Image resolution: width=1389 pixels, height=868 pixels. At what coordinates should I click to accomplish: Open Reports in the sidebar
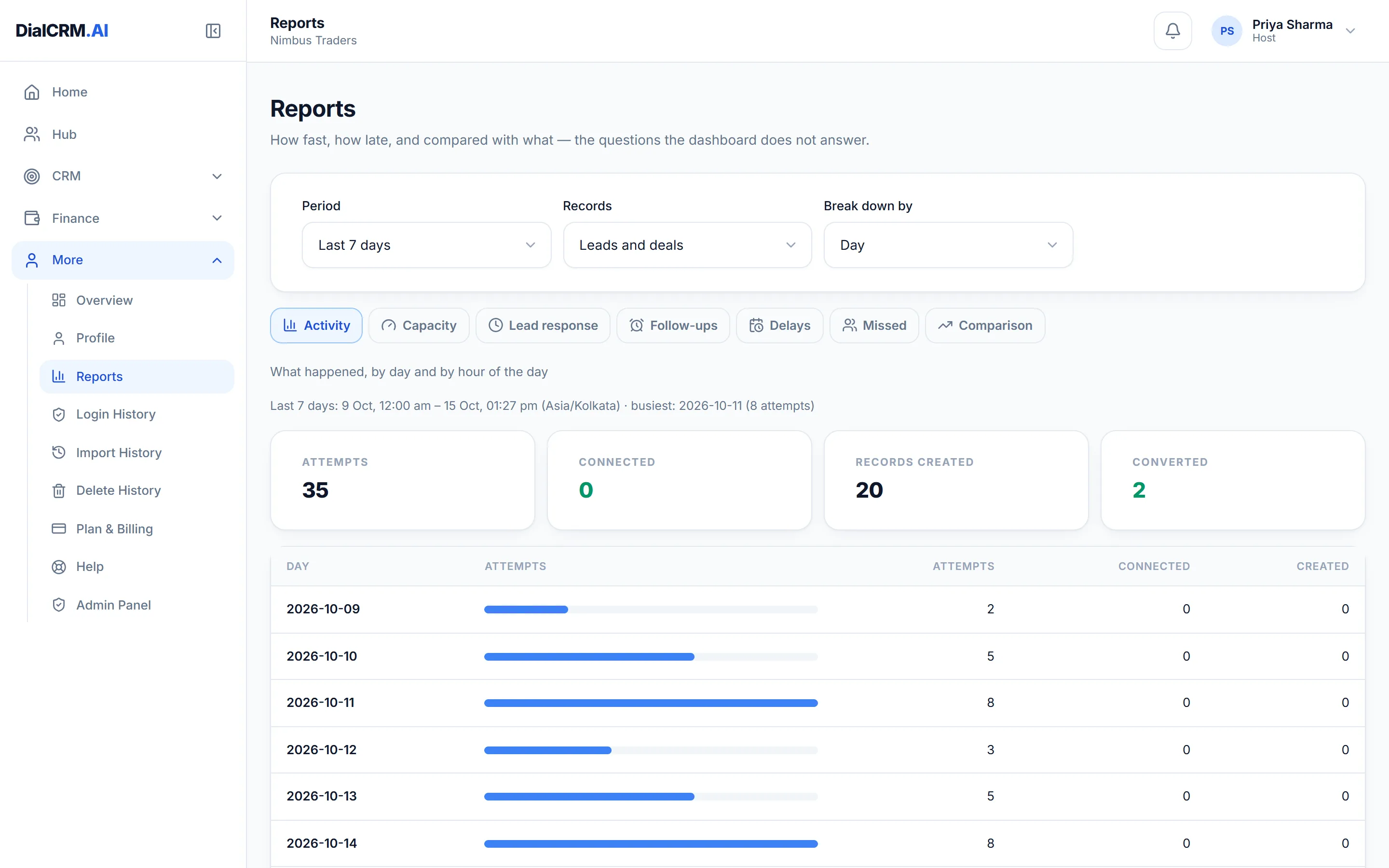pos(136,377)
